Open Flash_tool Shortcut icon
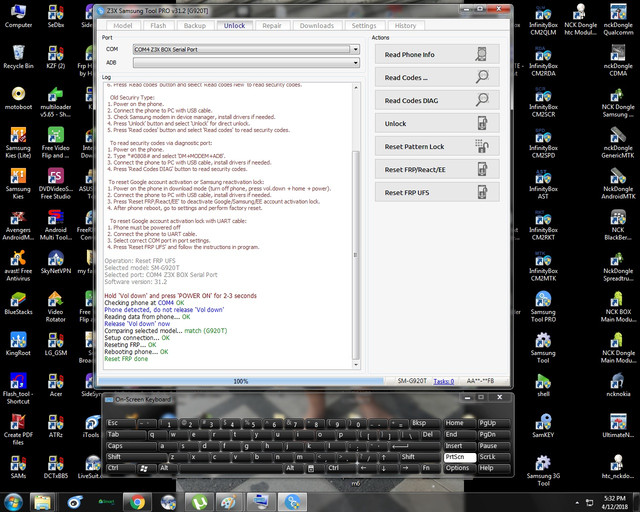 18,389
